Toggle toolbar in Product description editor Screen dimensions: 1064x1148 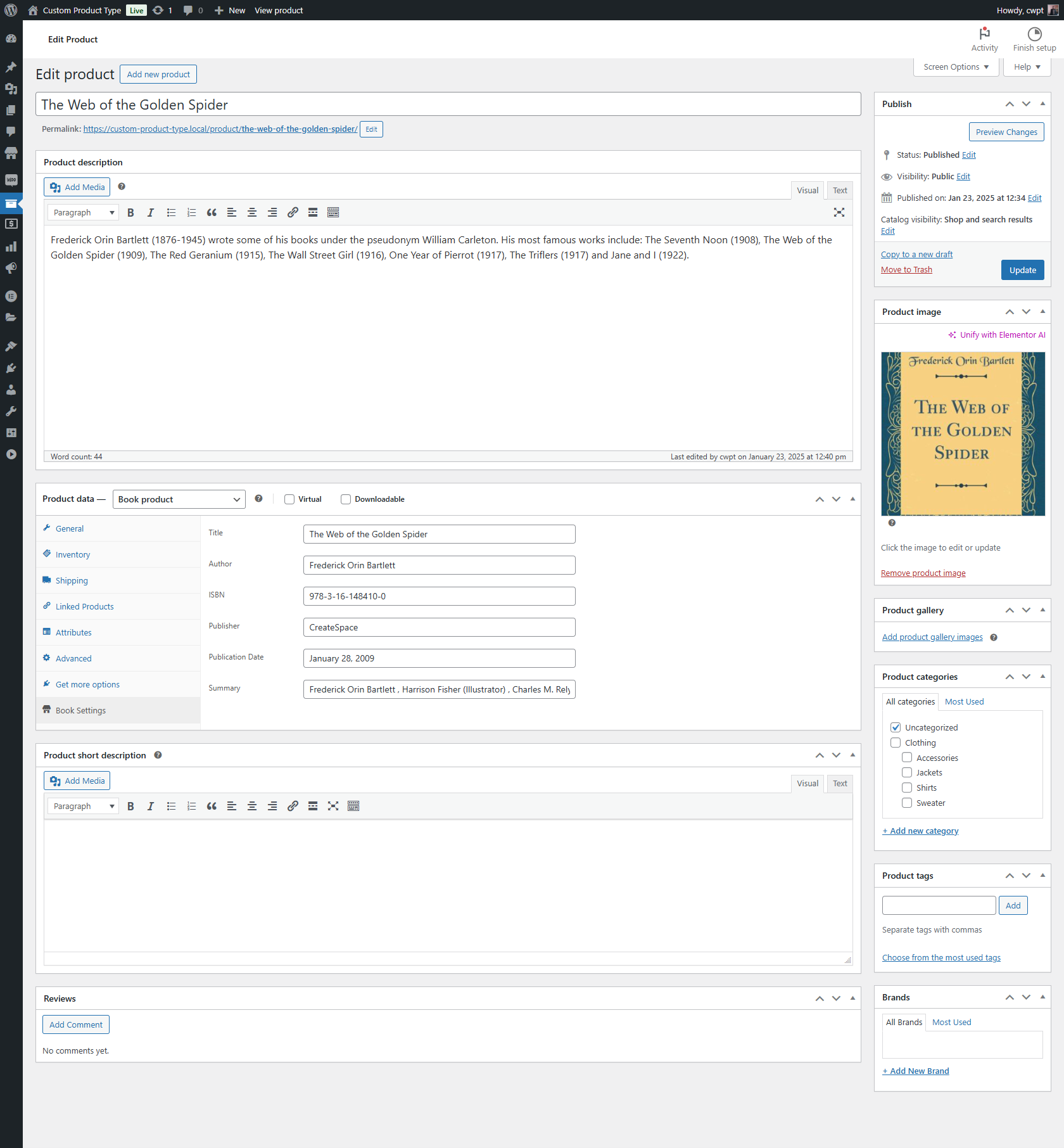[x=333, y=213]
